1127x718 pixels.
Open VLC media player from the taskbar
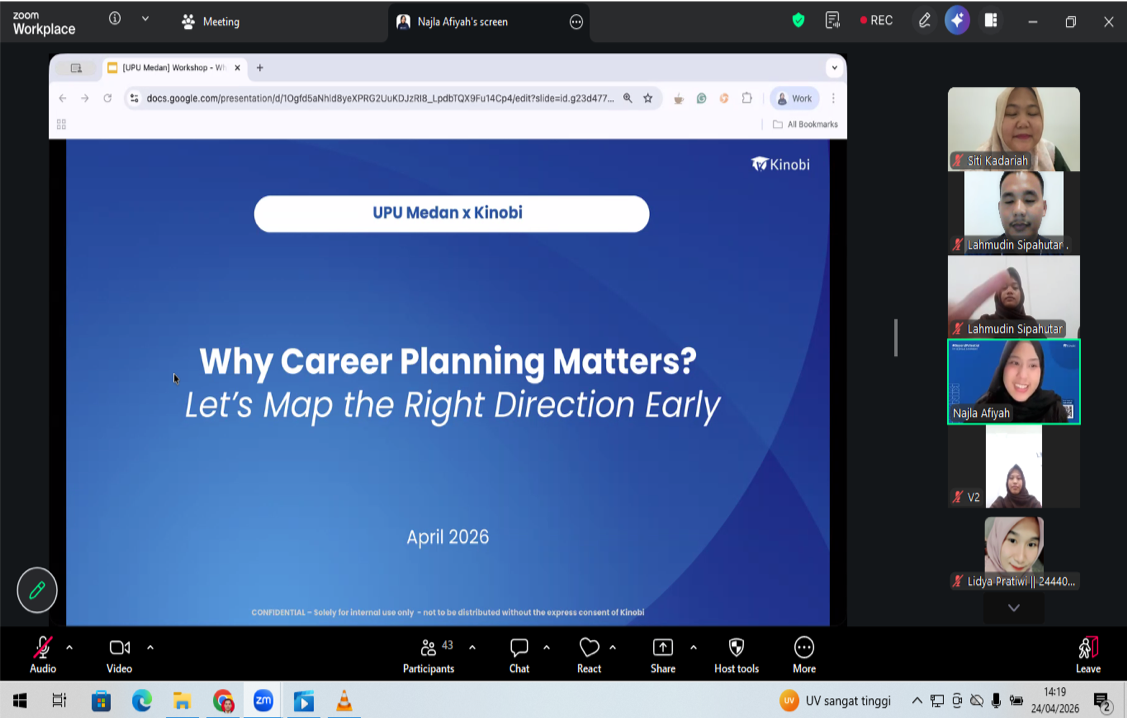344,701
